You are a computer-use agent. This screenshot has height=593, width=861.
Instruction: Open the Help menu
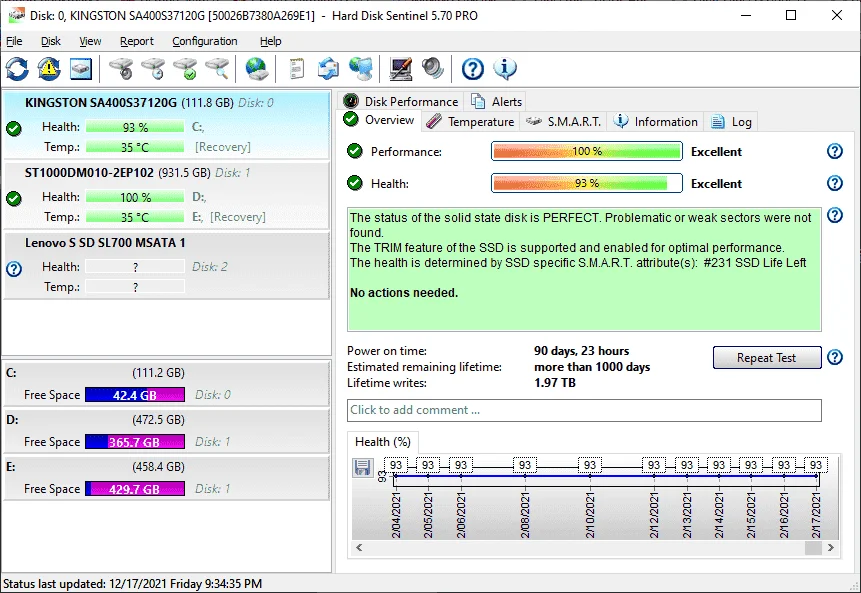[x=270, y=41]
